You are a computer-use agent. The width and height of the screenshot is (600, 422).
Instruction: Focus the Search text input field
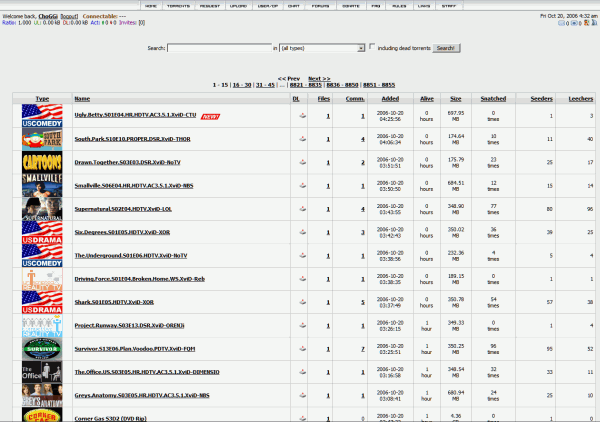point(219,48)
